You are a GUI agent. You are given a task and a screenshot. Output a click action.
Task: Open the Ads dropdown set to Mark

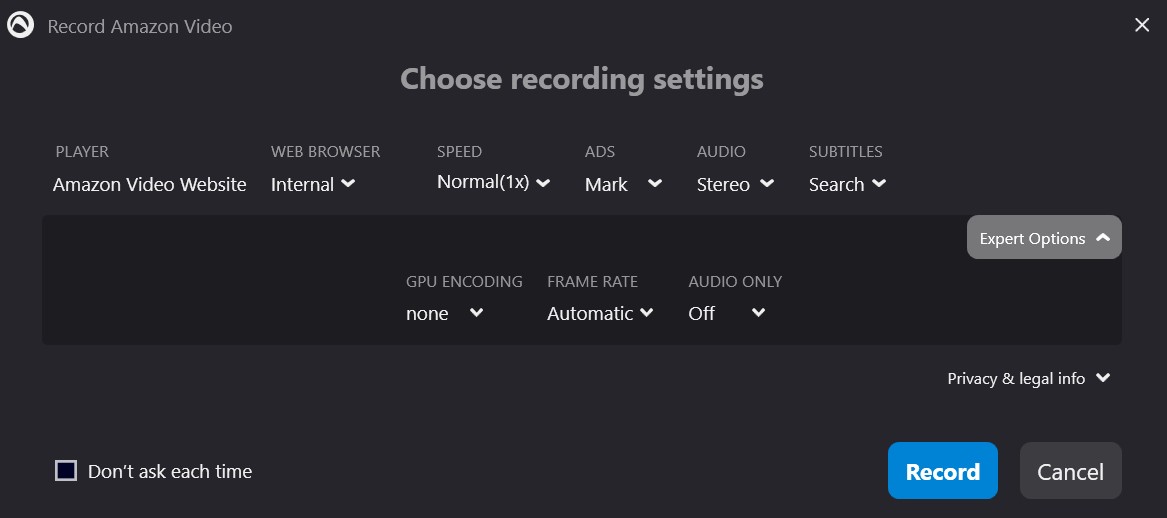pos(624,184)
